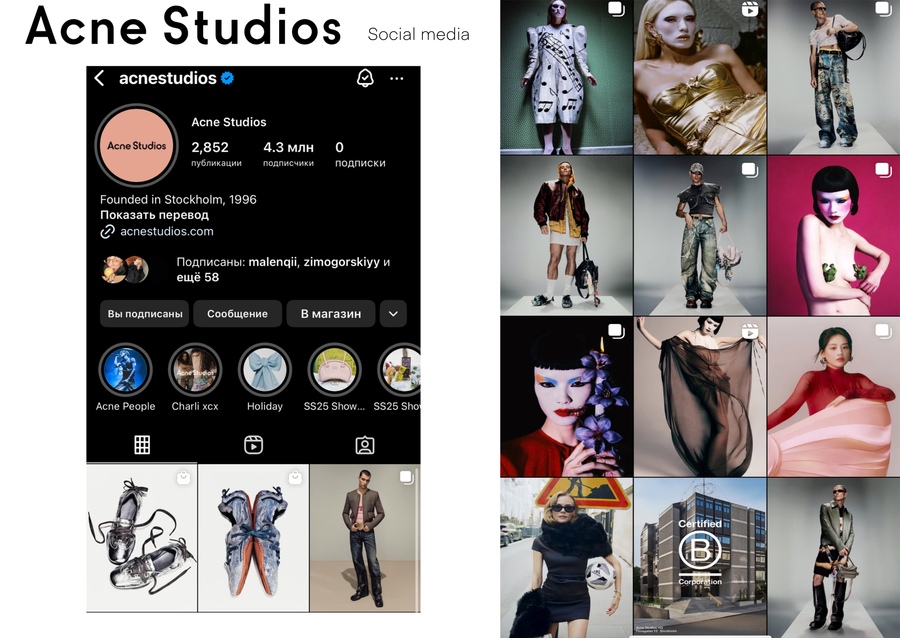Viewport: 900px width, 638px height.
Task: Tap the reel icon on gold dress post
Action: click(750, 10)
